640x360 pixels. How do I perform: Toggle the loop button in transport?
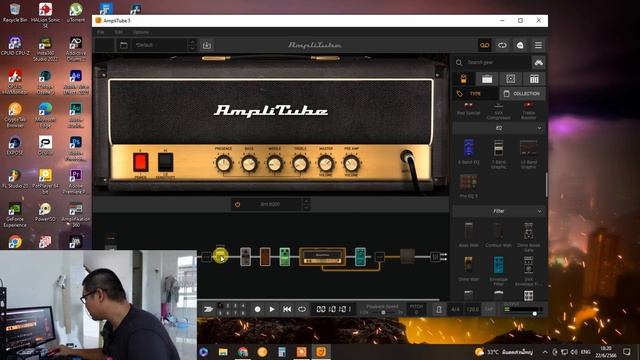(x=302, y=309)
